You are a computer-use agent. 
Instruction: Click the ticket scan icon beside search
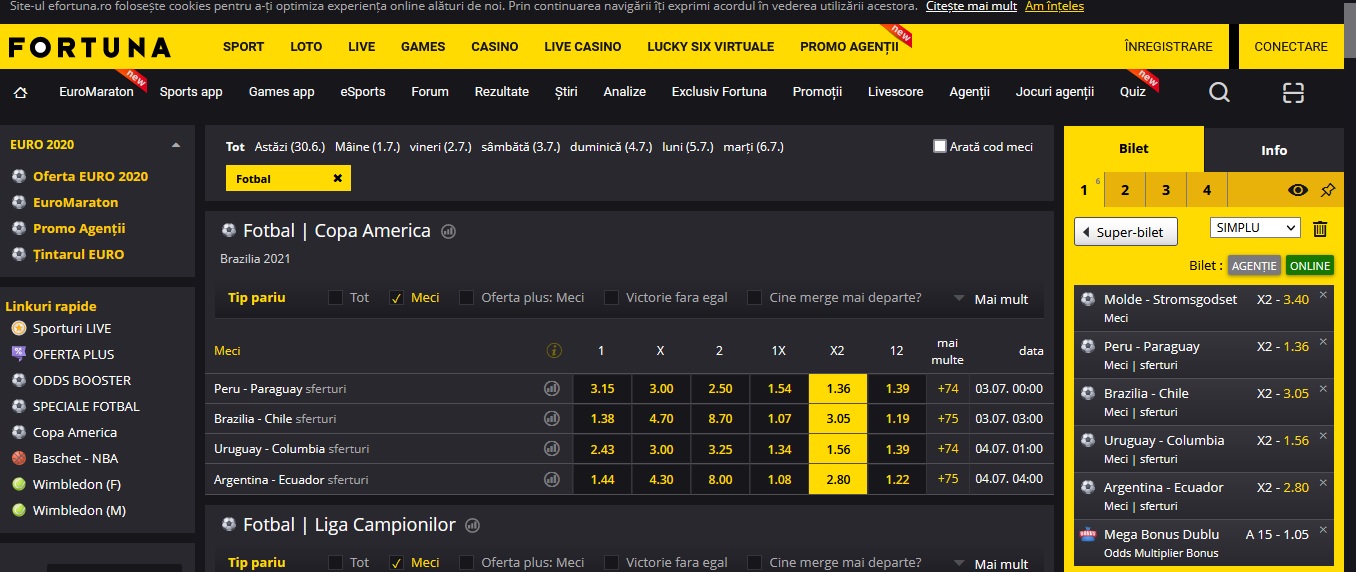pos(1294,92)
